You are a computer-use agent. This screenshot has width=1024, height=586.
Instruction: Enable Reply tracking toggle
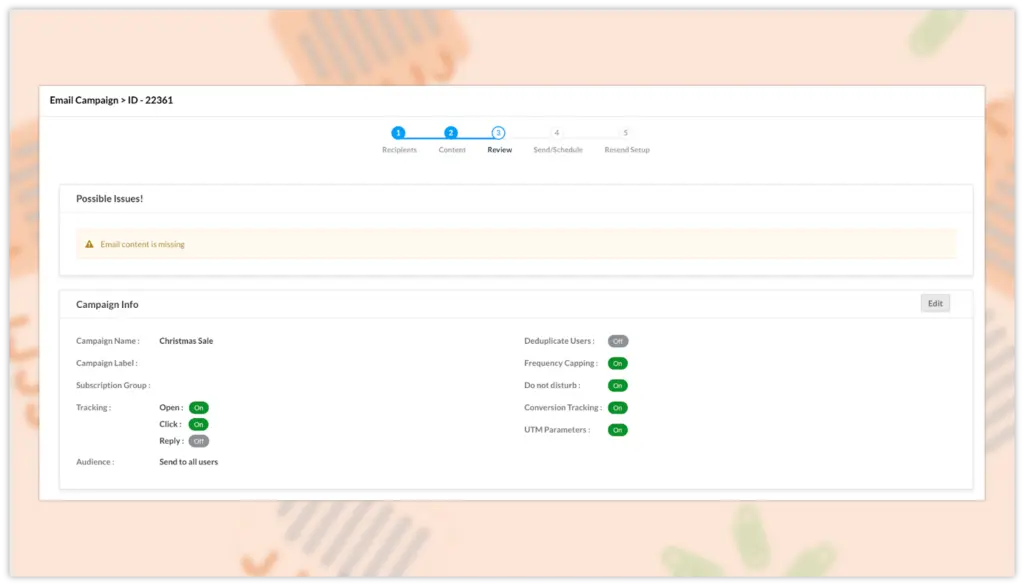(199, 441)
